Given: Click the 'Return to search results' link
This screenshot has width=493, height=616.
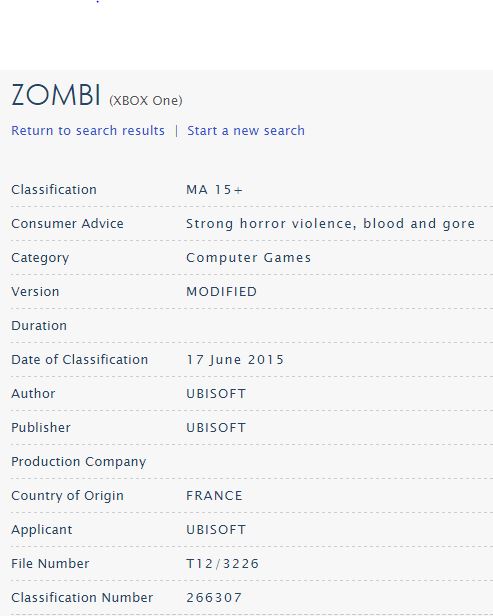Looking at the screenshot, I should (x=88, y=130).
